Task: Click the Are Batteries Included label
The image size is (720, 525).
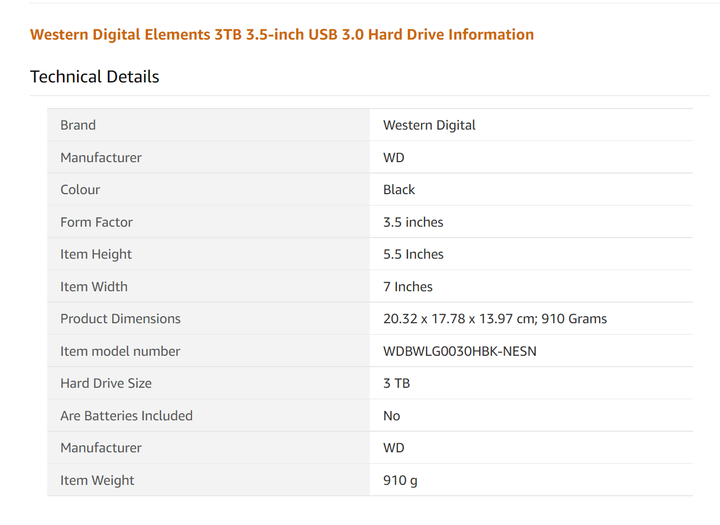Action: tap(127, 416)
